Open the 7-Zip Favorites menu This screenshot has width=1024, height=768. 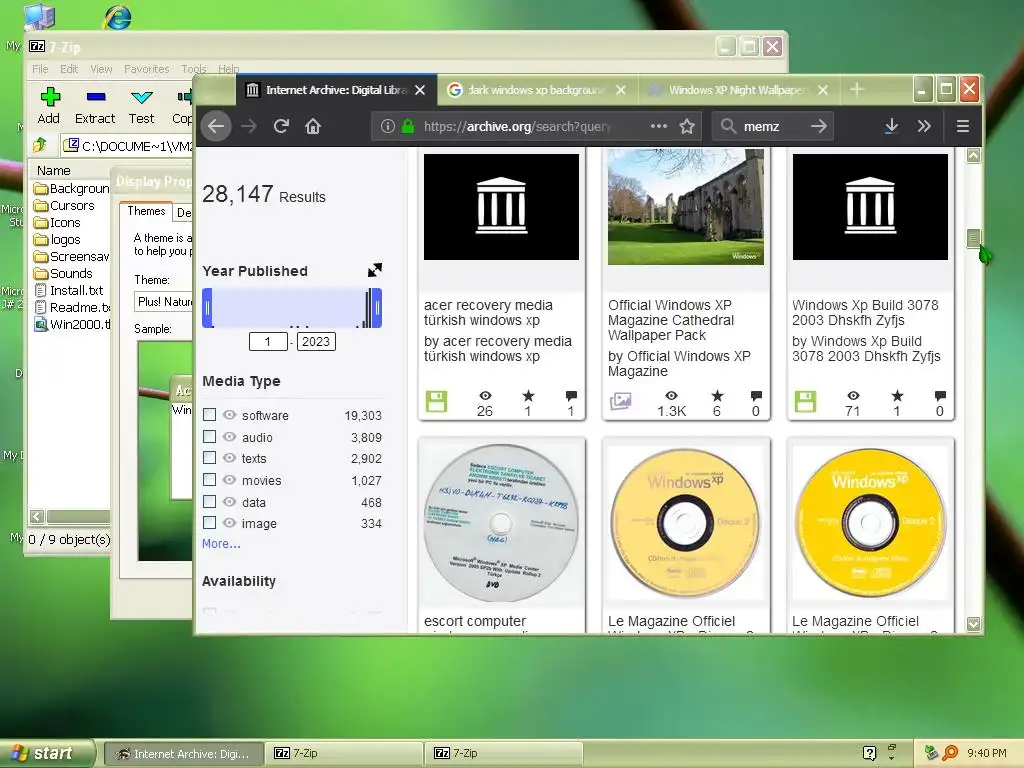click(146, 69)
